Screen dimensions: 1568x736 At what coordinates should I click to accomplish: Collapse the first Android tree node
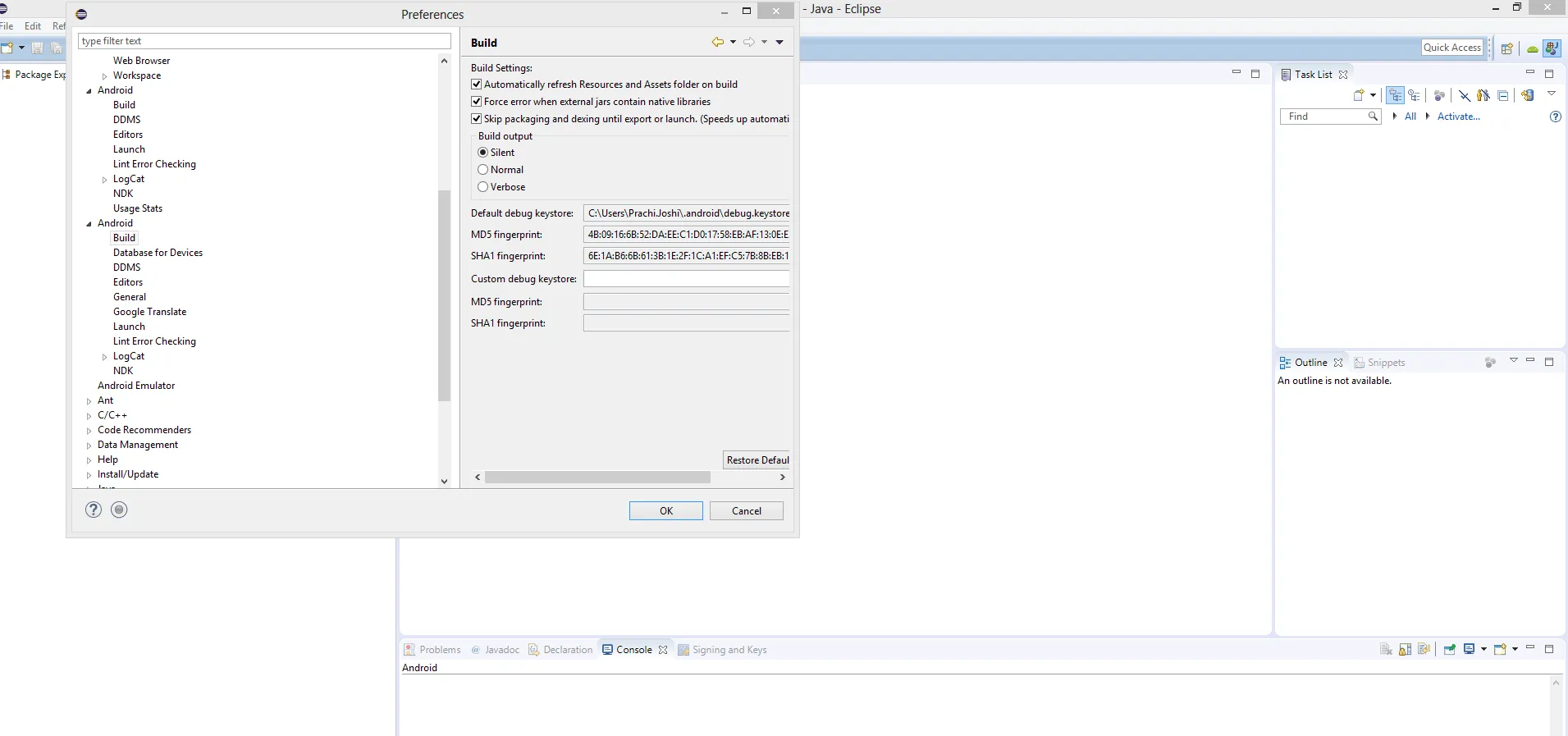coord(89,91)
